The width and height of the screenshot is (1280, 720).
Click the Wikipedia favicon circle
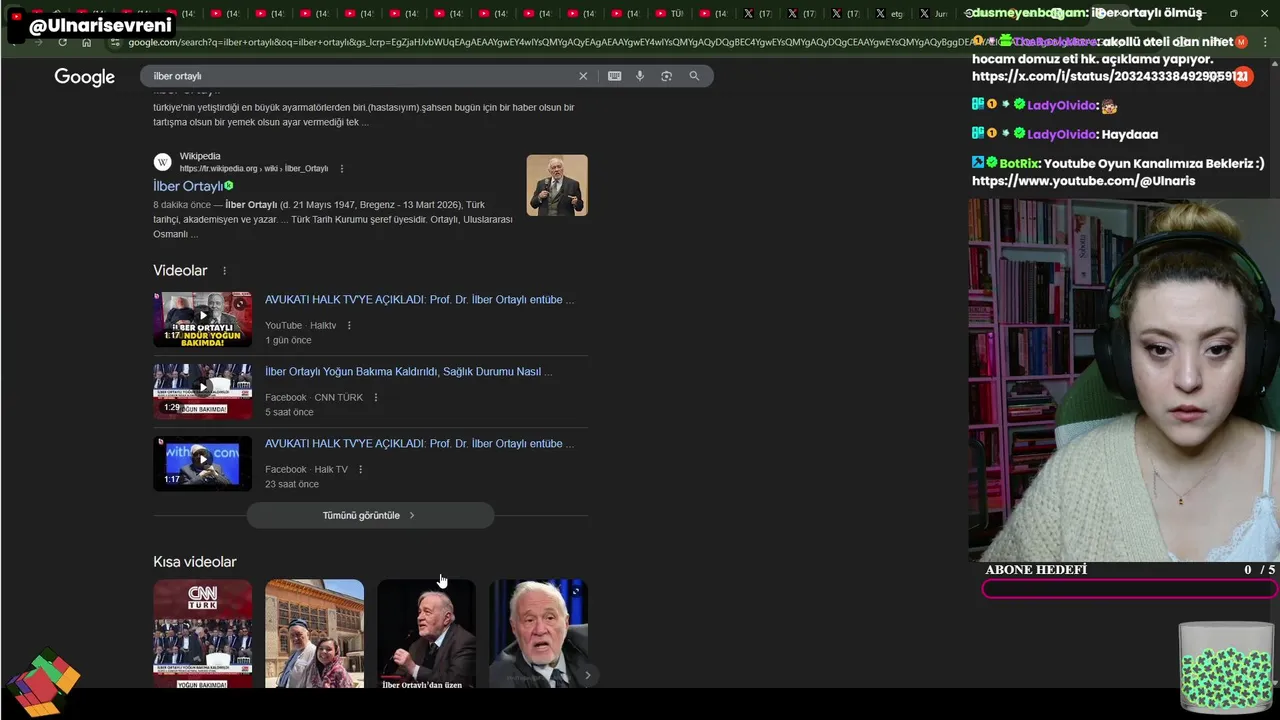click(x=162, y=162)
